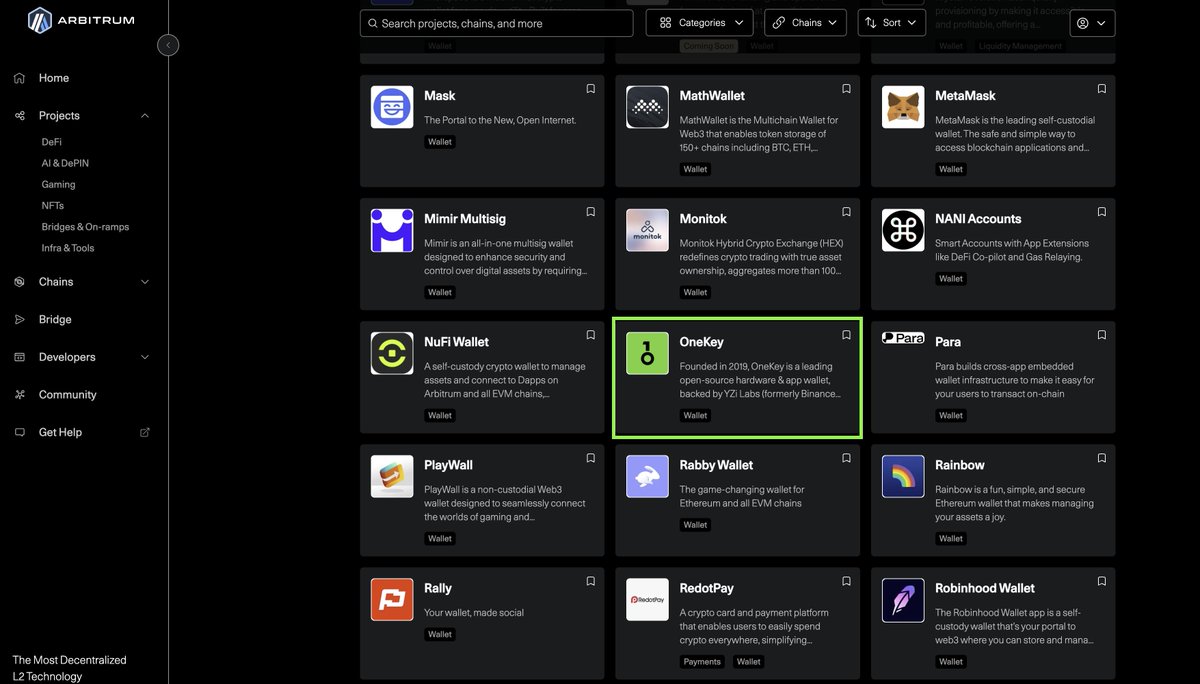Collapse the sidebar with the arrow button
The image size is (1200, 684).
(168, 45)
